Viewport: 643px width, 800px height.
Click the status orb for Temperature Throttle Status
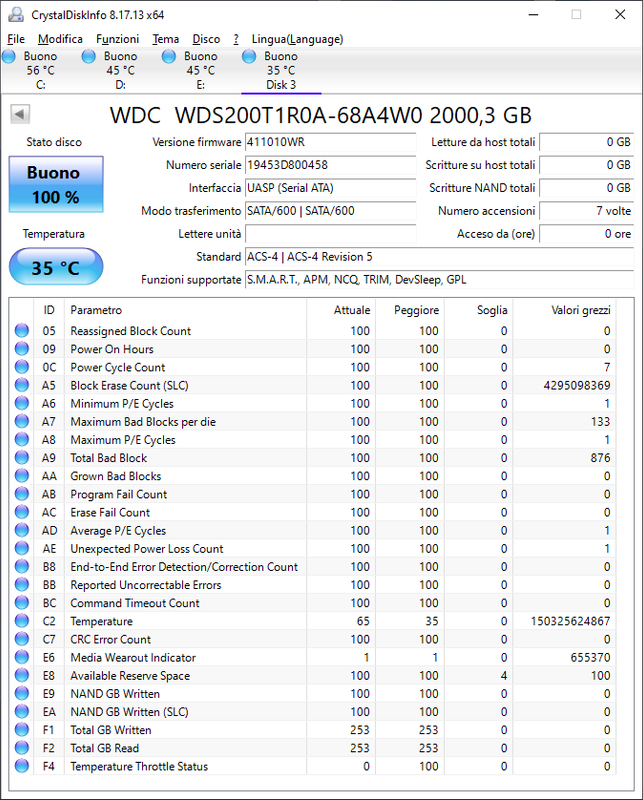(x=22, y=766)
